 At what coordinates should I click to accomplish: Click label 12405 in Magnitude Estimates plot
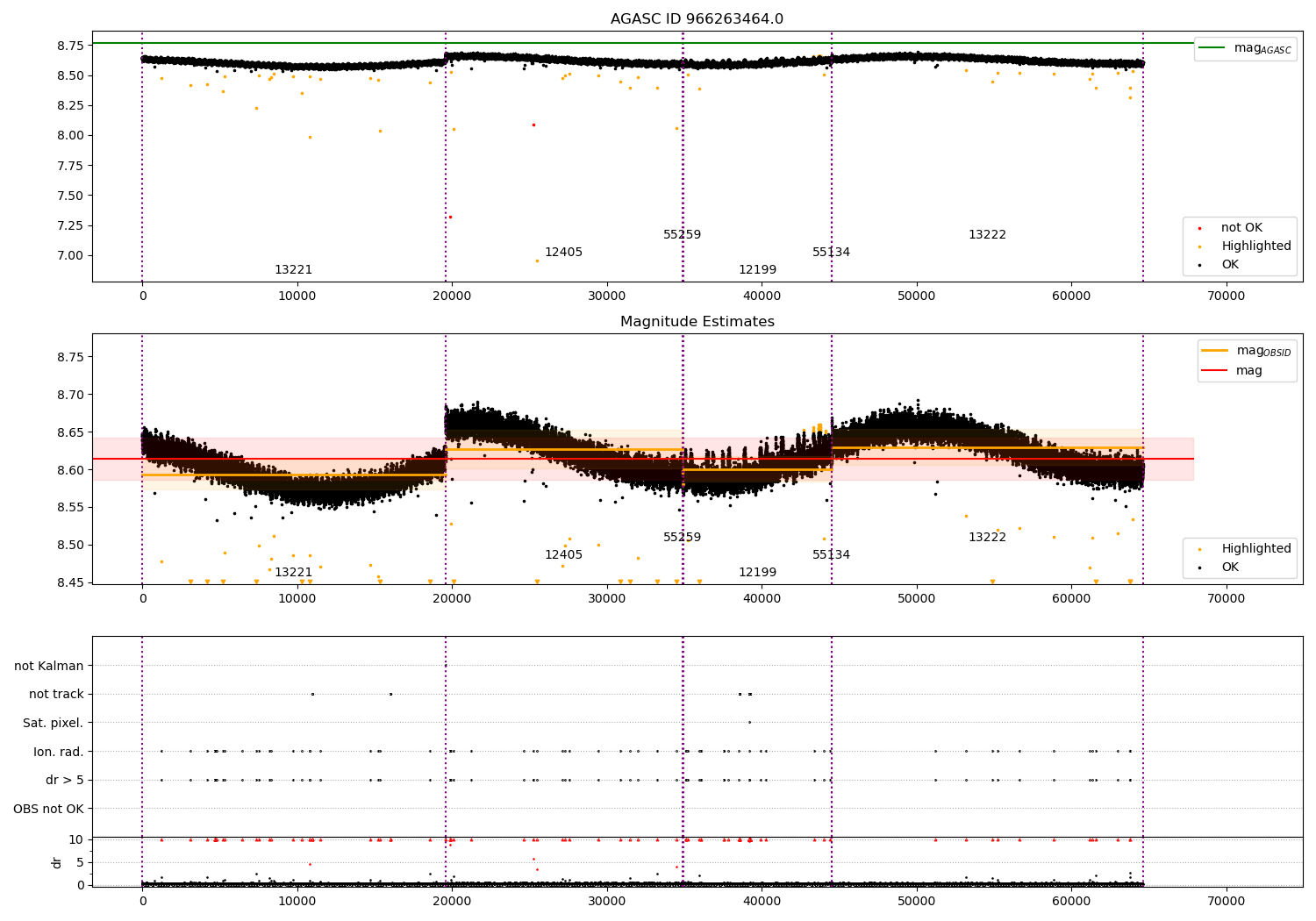pyautogui.click(x=563, y=555)
